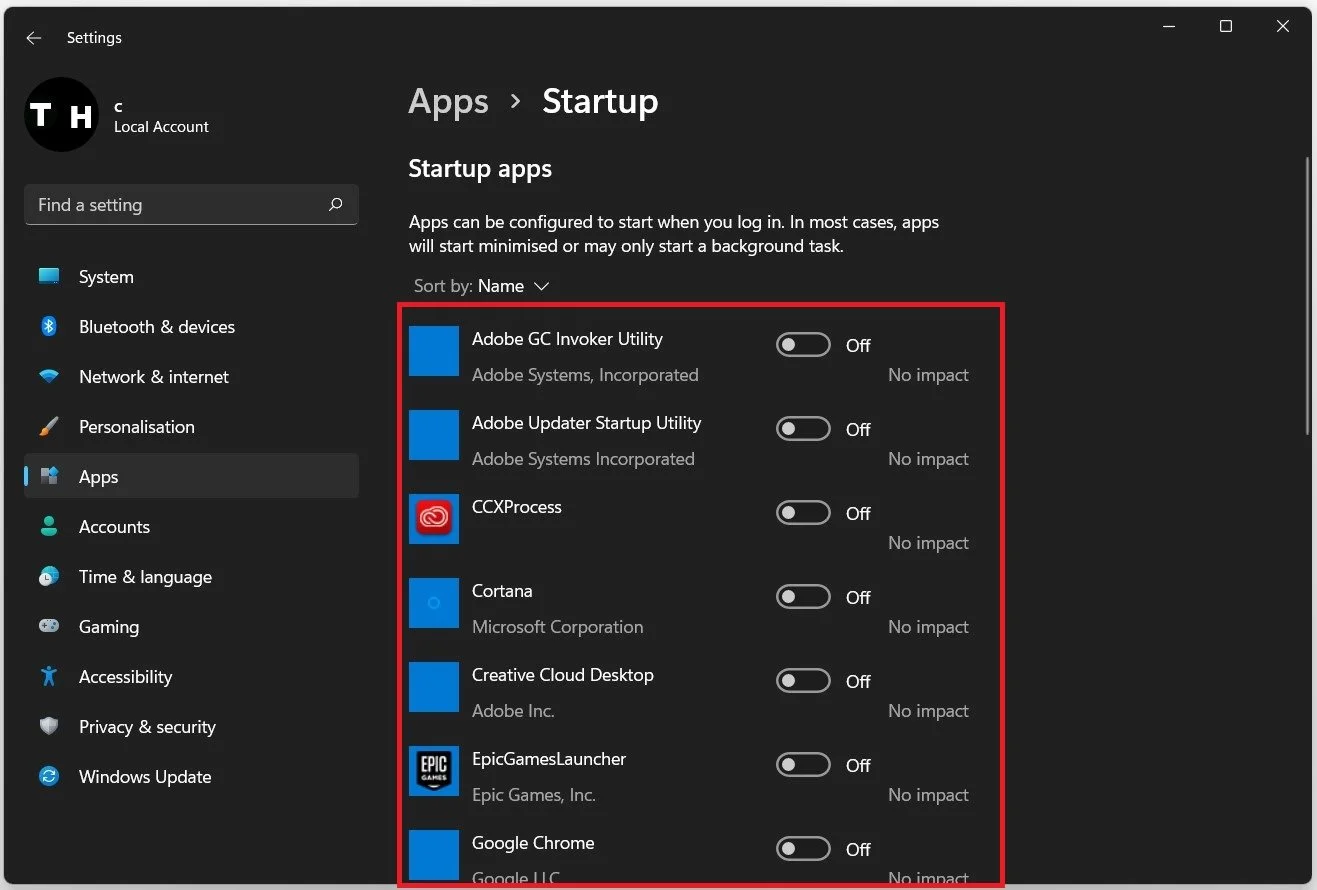The image size is (1317, 890).
Task: Click the Windows Update sync icon
Action: tap(49, 777)
